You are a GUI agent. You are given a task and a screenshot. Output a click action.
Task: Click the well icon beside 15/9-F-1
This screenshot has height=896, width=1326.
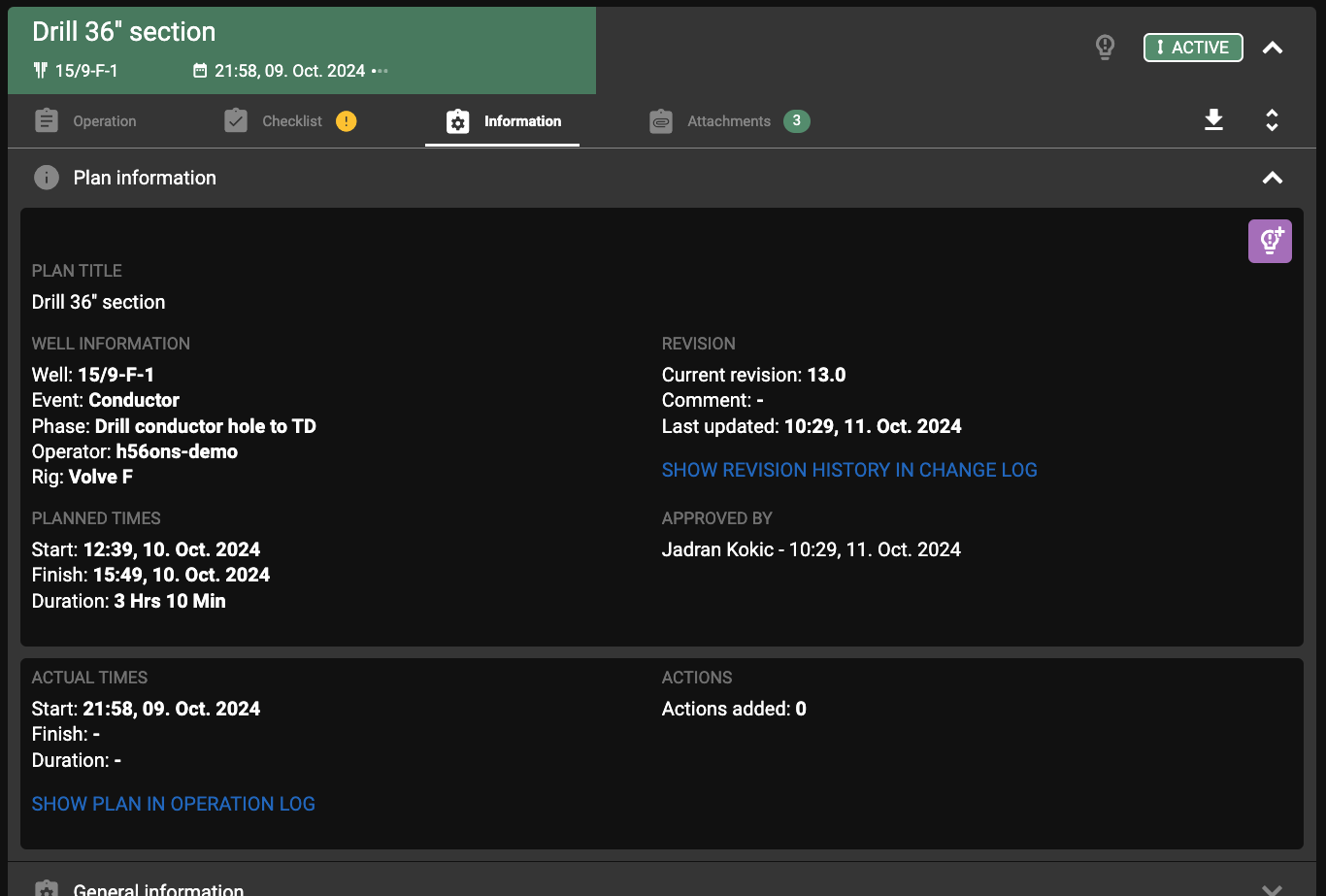[x=40, y=71]
